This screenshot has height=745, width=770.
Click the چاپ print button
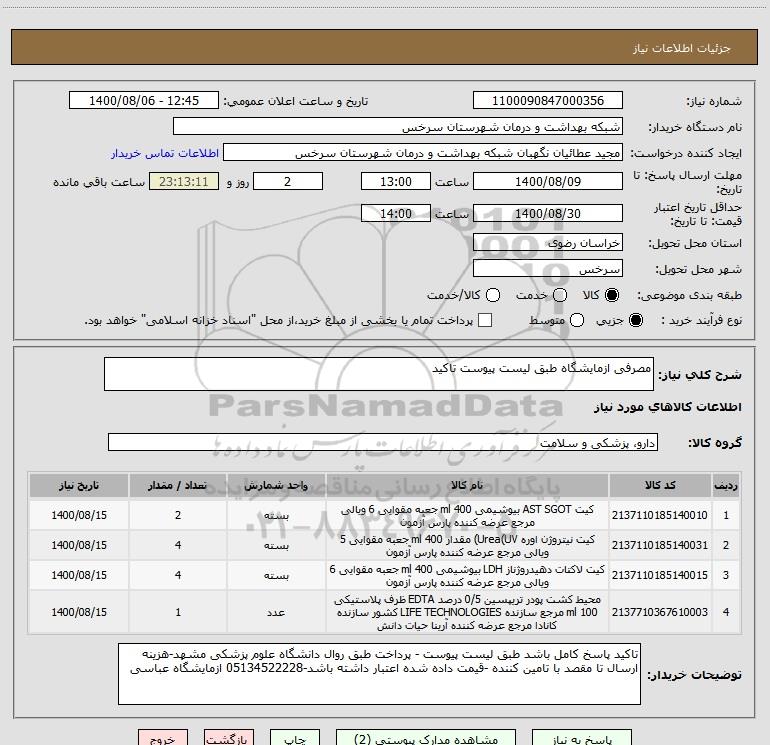click(295, 739)
